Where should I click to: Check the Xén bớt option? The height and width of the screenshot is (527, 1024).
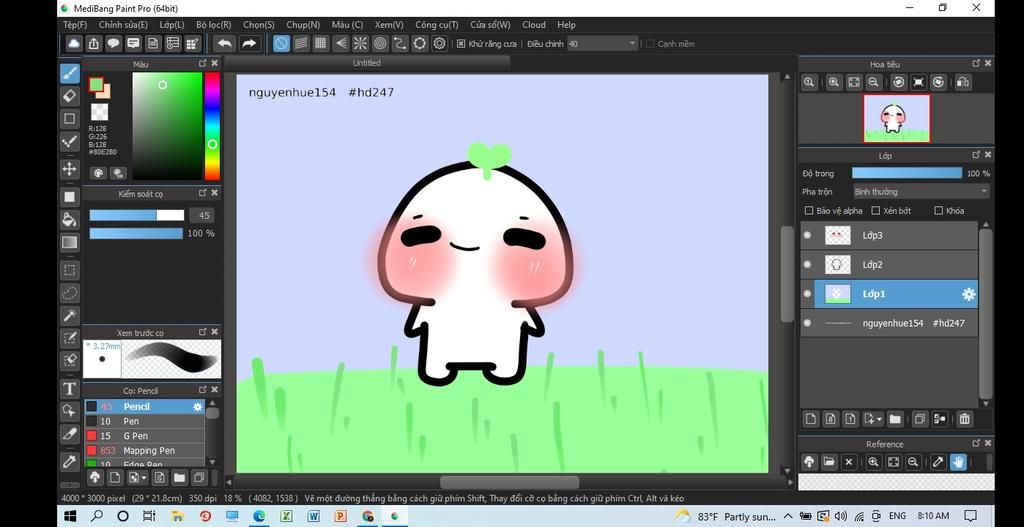pyautogui.click(x=876, y=210)
